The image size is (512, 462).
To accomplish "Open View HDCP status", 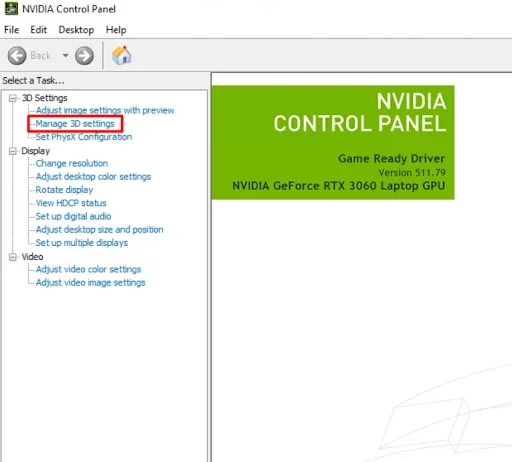I will click(x=71, y=203).
